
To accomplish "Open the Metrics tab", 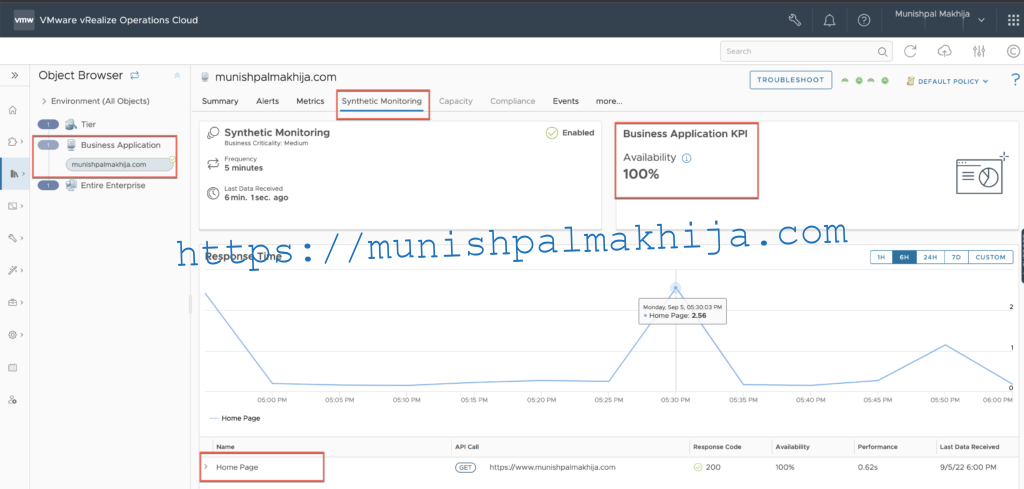I will click(x=310, y=101).
